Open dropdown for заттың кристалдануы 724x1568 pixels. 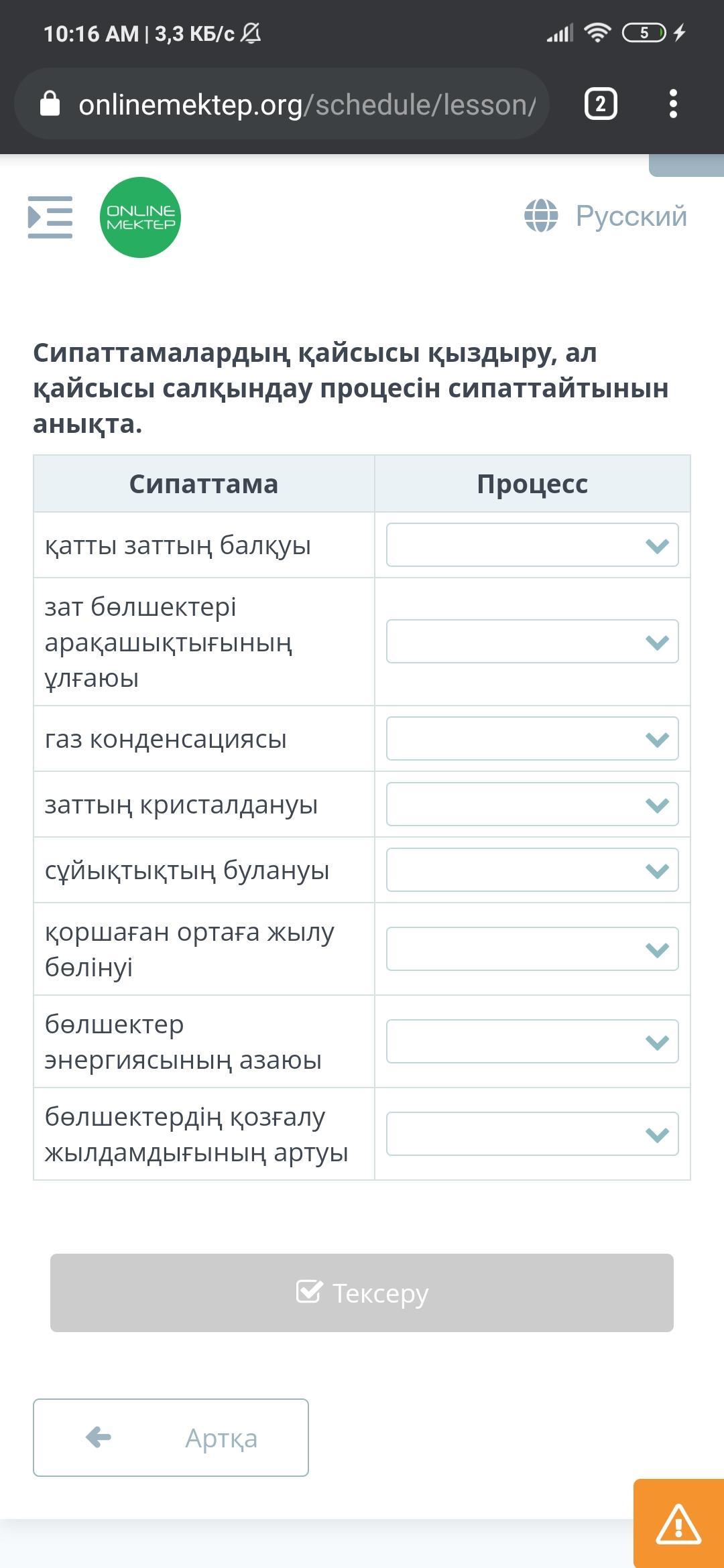click(532, 804)
